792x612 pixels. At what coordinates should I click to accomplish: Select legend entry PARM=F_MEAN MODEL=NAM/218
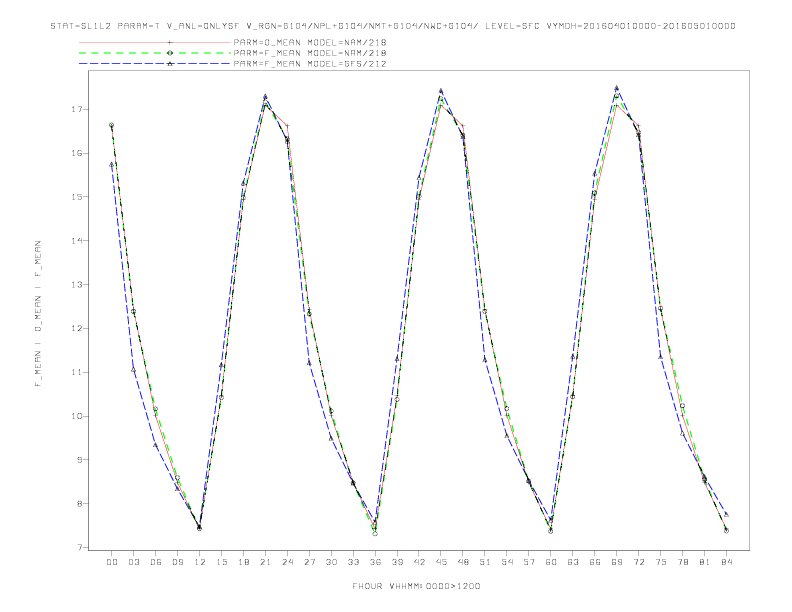(310, 53)
